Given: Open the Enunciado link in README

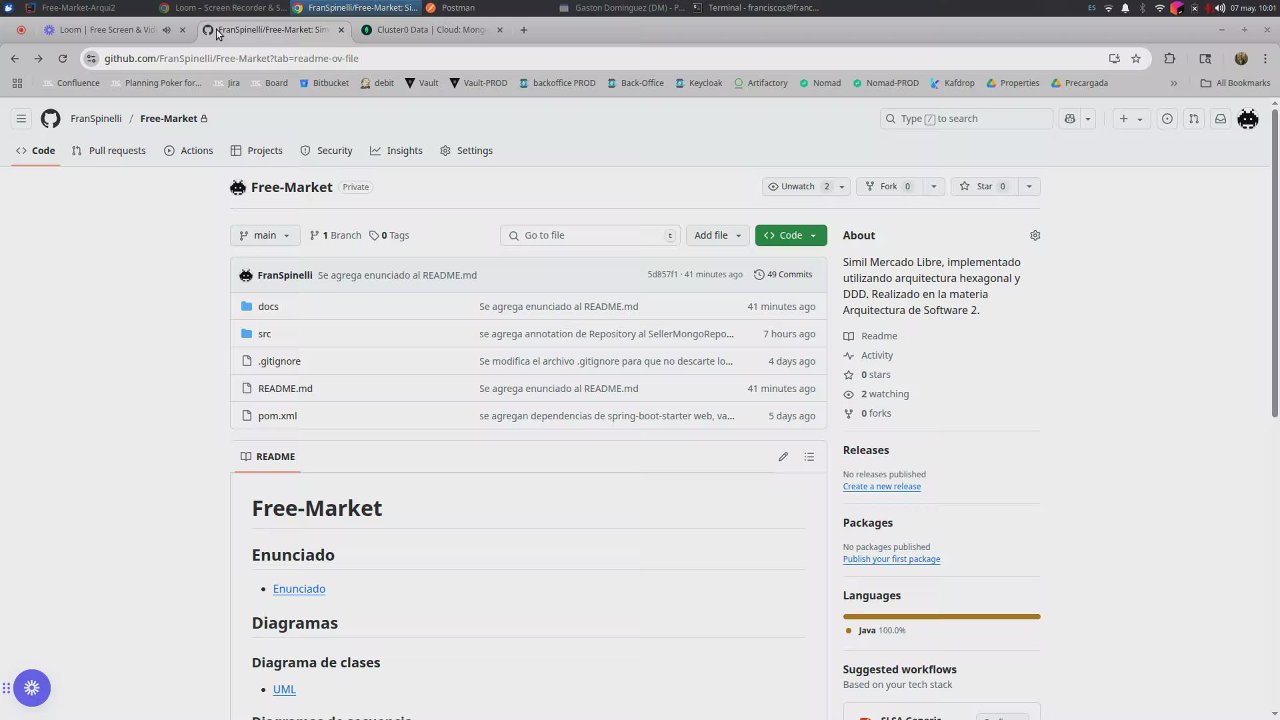Looking at the screenshot, I should point(299,589).
